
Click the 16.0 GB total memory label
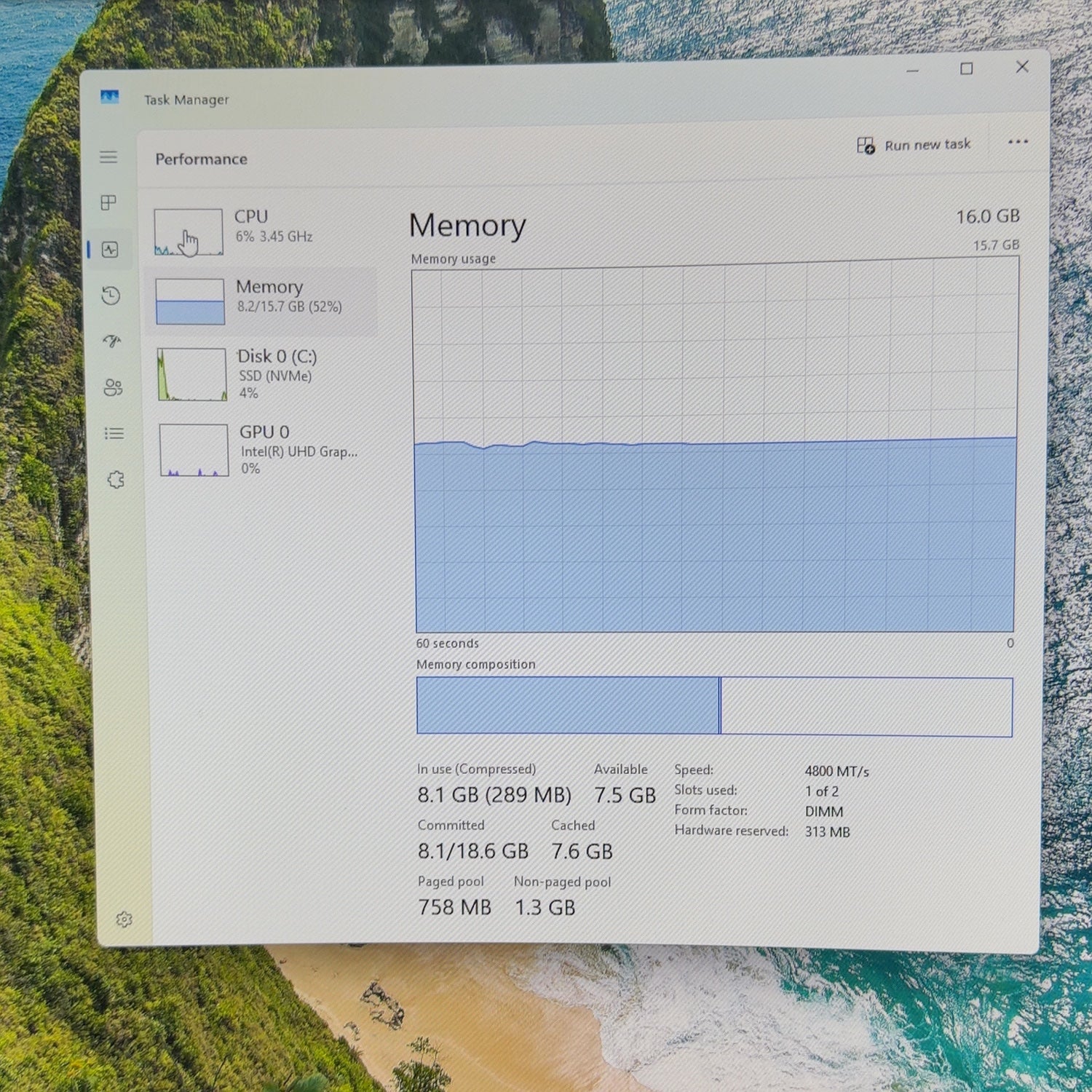[988, 216]
